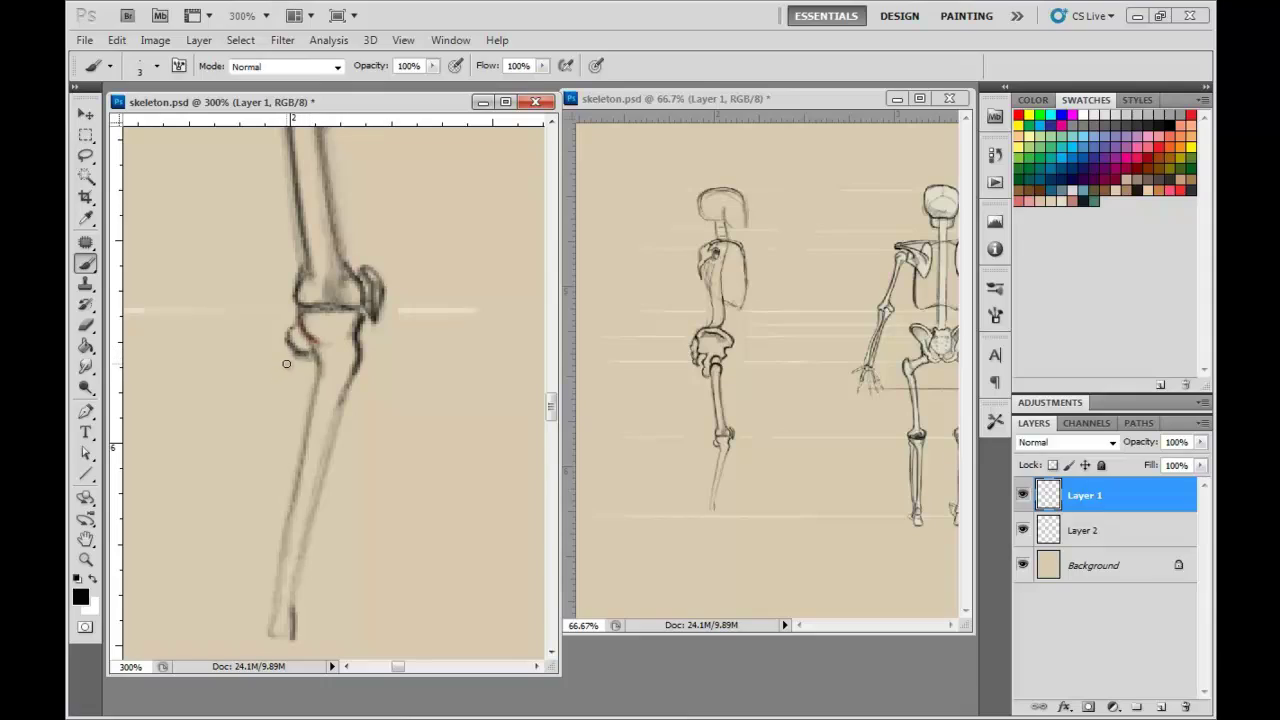Switch to Painting workspace
The width and height of the screenshot is (1280, 720).
pyautogui.click(x=966, y=16)
